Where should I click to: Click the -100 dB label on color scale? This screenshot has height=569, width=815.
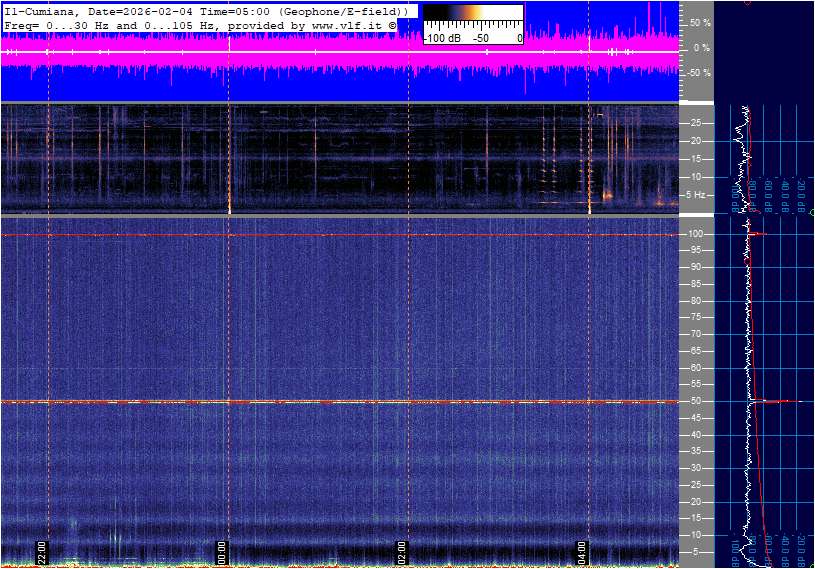(441, 38)
